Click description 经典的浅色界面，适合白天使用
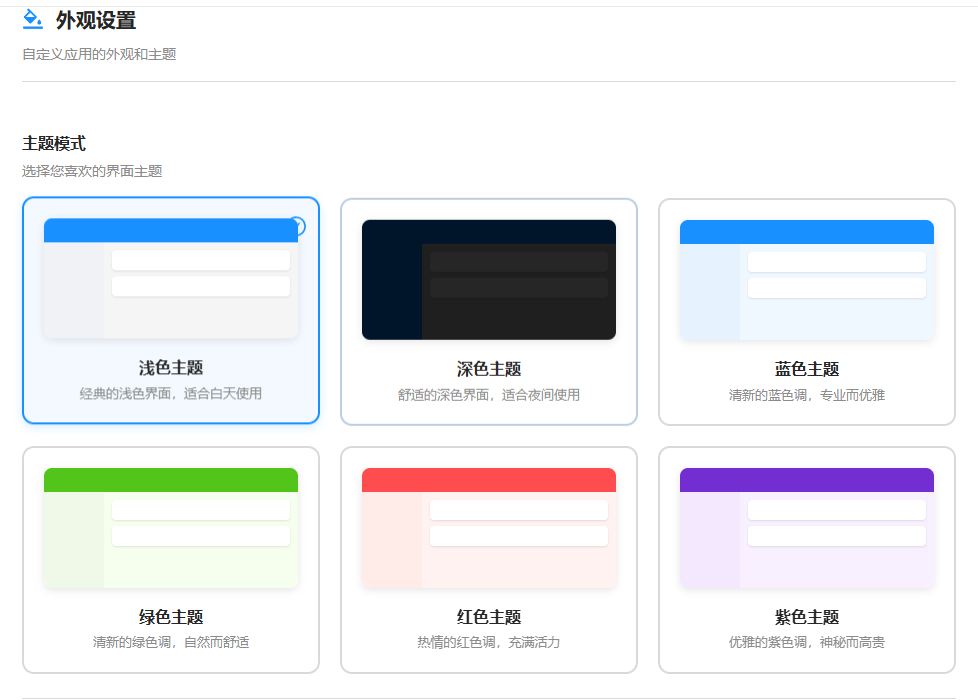The width and height of the screenshot is (978, 700). coord(171,394)
